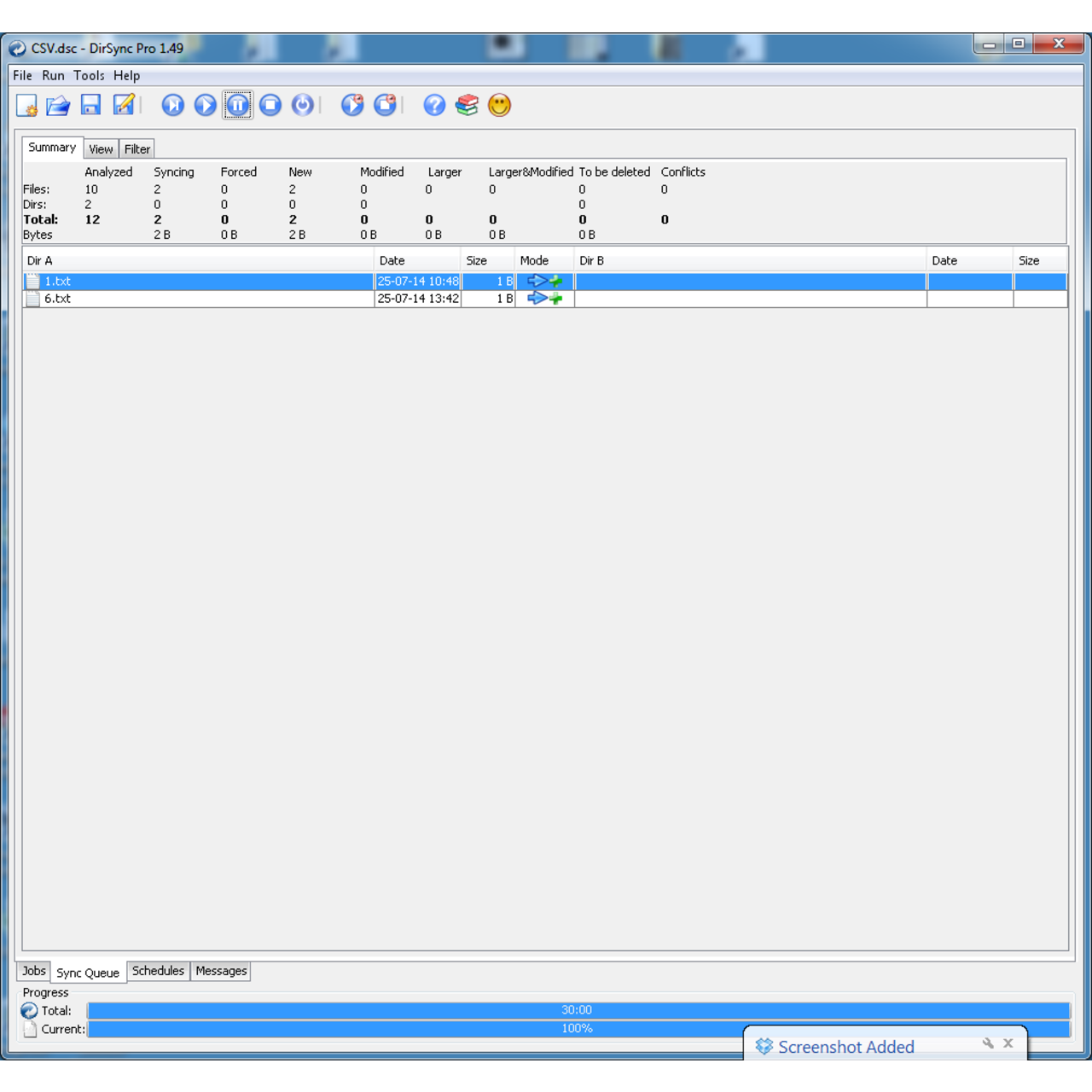
Task: Edit the job configuration
Action: pyautogui.click(x=122, y=105)
